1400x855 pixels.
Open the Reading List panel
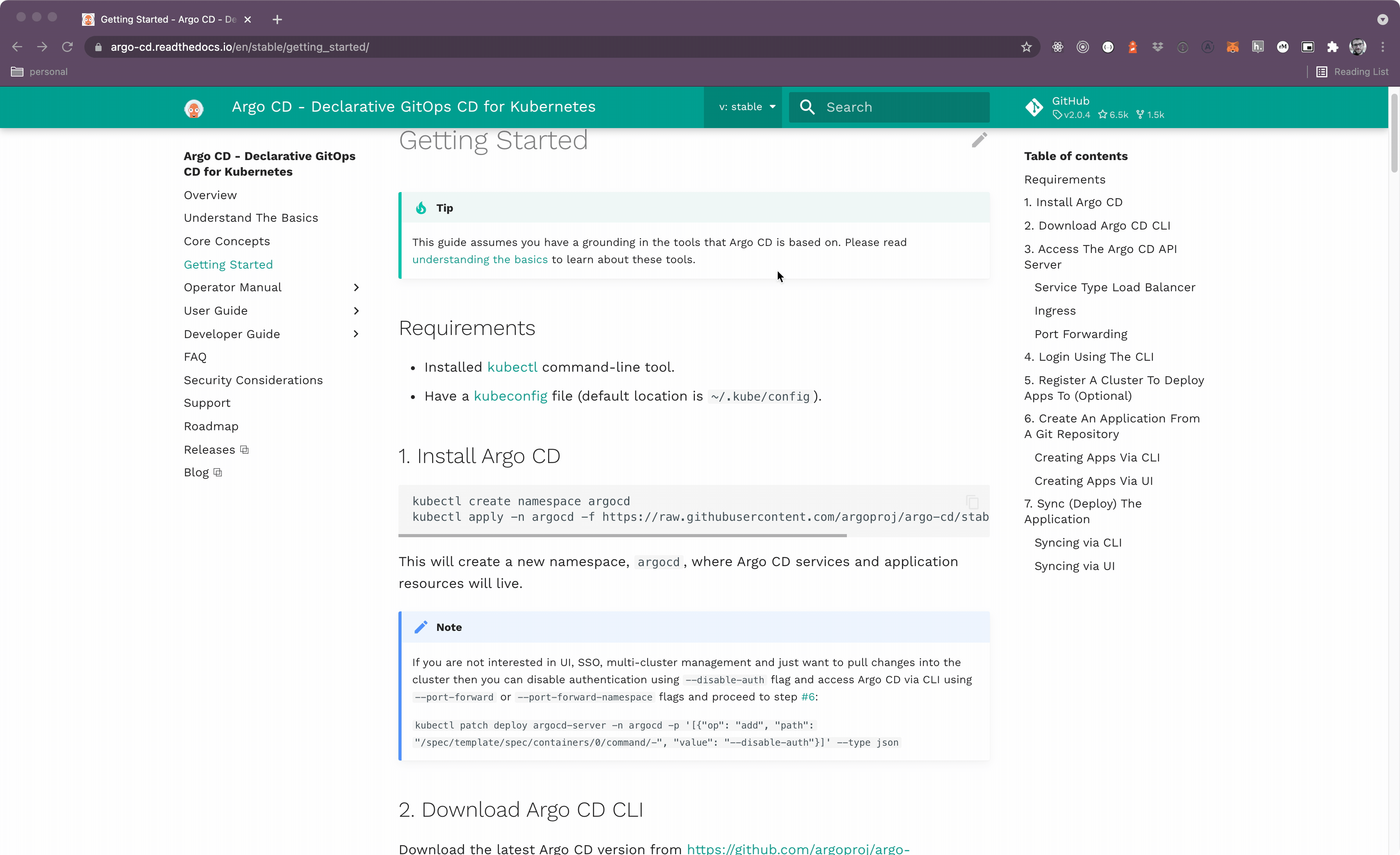pyautogui.click(x=1352, y=71)
